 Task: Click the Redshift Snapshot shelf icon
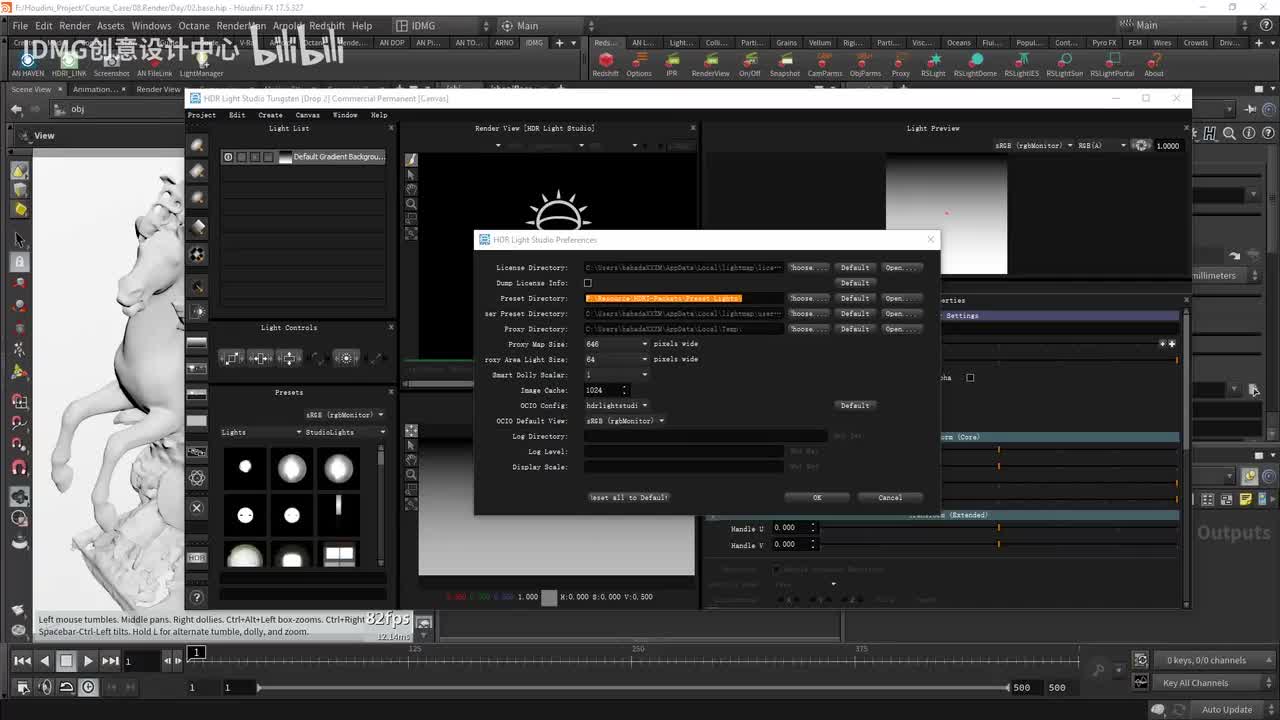pyautogui.click(x=784, y=65)
